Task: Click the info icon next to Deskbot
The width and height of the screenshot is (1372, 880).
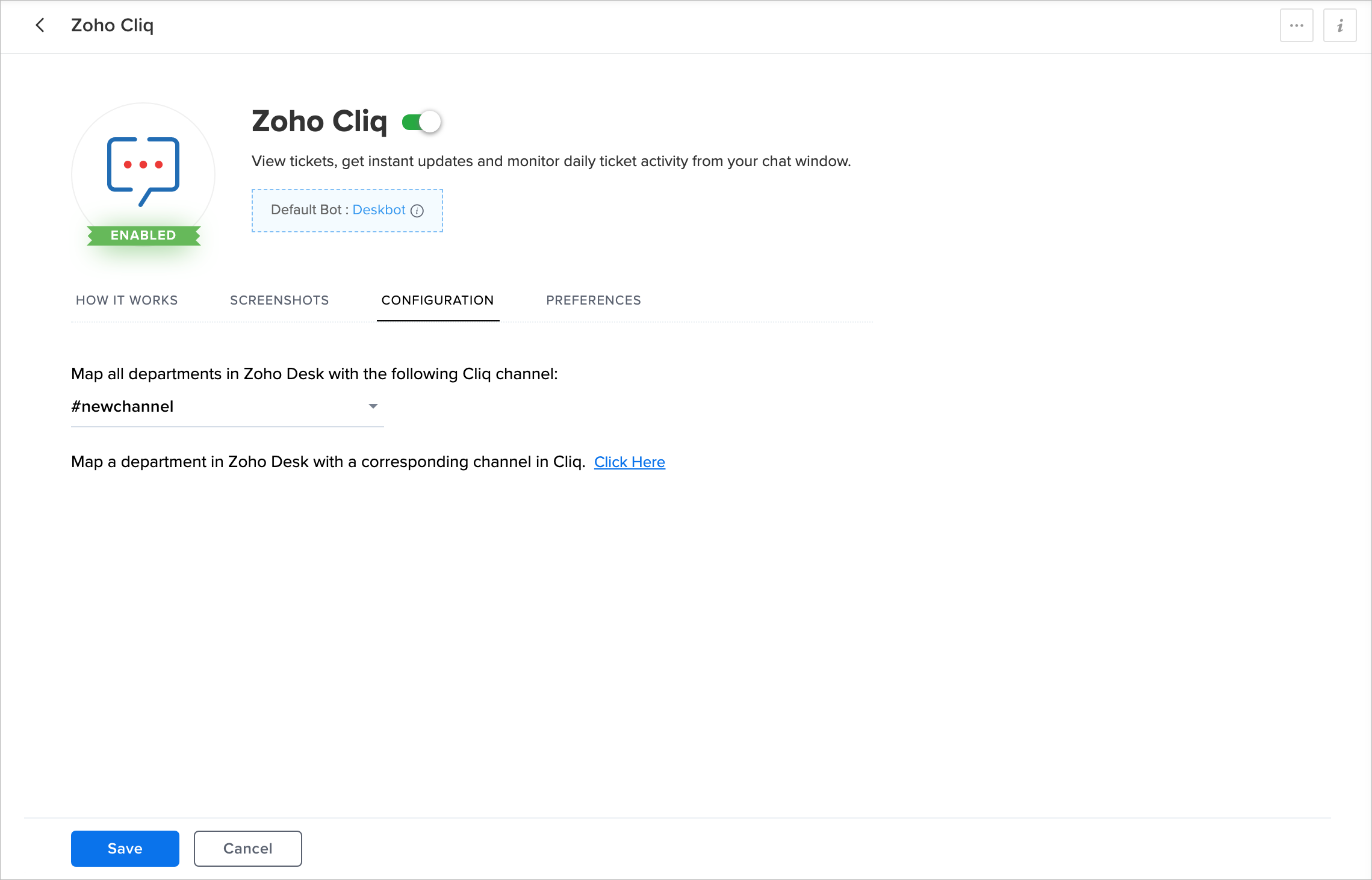Action: tap(417, 211)
